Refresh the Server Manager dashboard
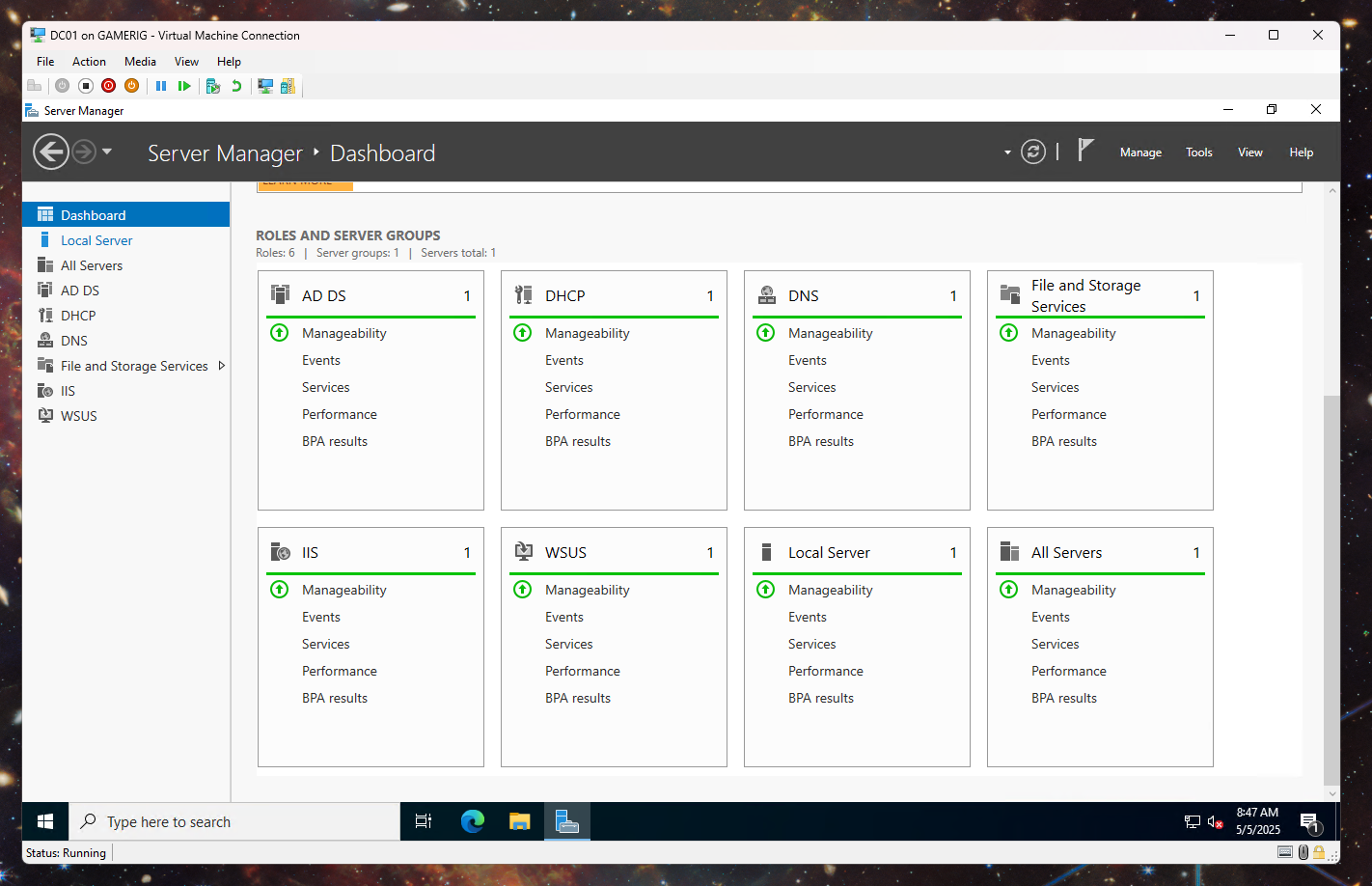Image resolution: width=1372 pixels, height=886 pixels. (x=1033, y=152)
